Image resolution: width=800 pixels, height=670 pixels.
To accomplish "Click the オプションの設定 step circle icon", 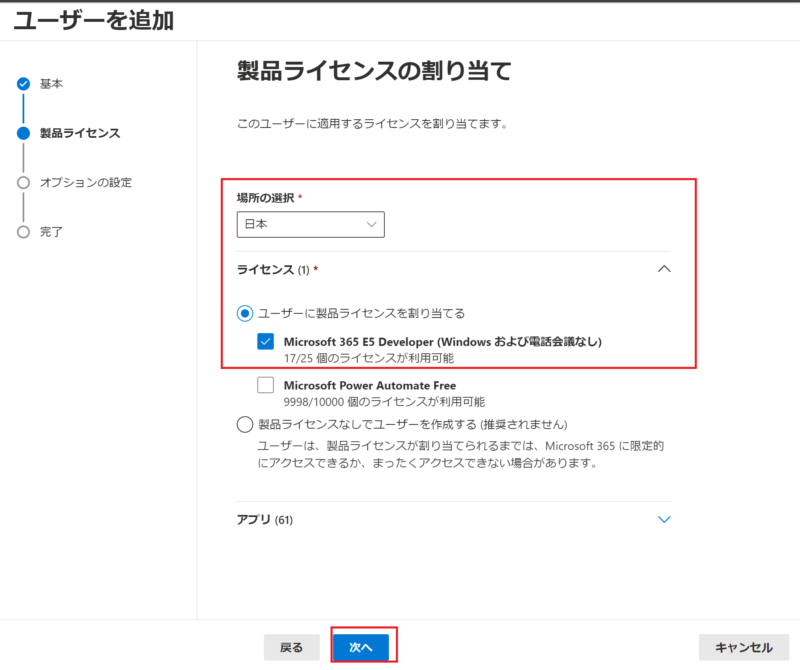I will (x=24, y=183).
